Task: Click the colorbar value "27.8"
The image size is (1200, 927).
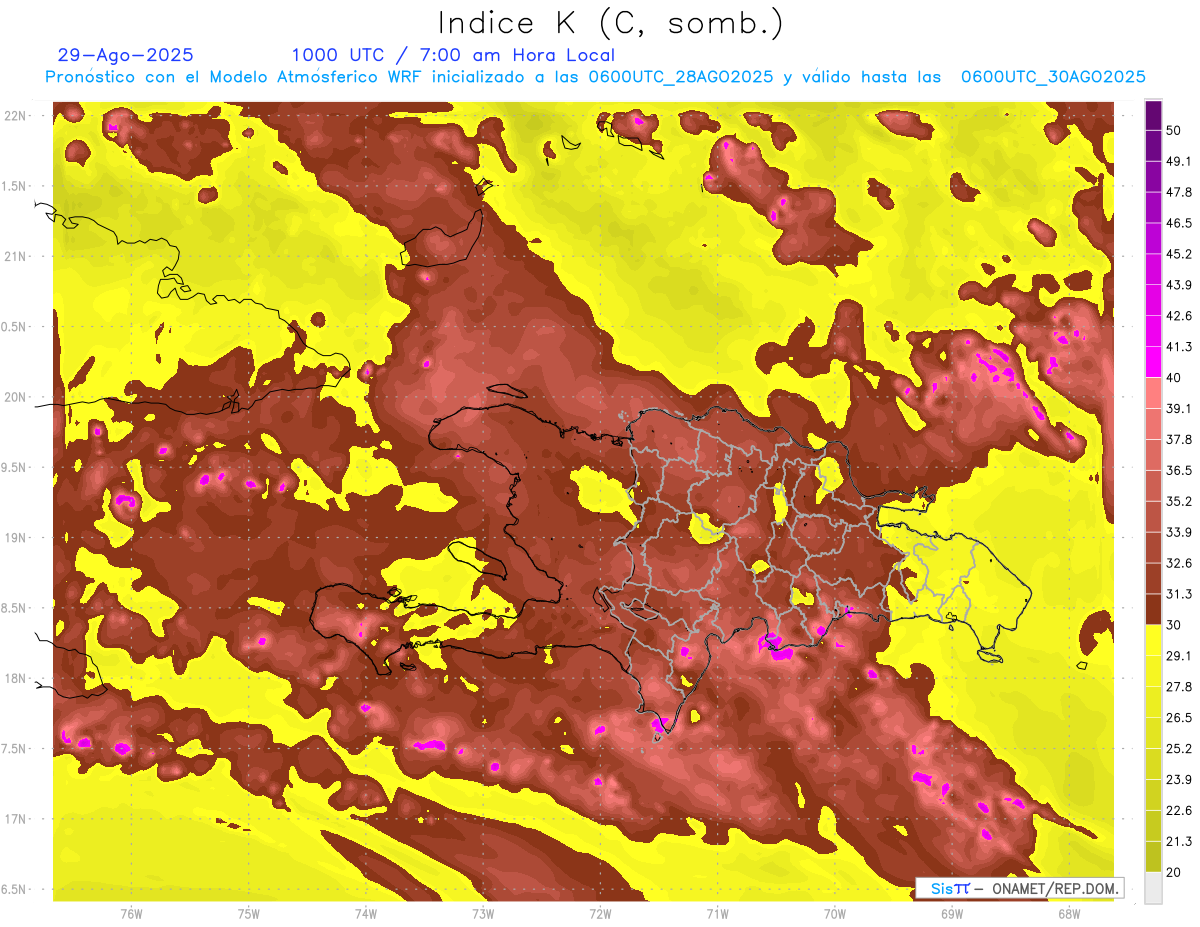Action: pyautogui.click(x=1179, y=687)
